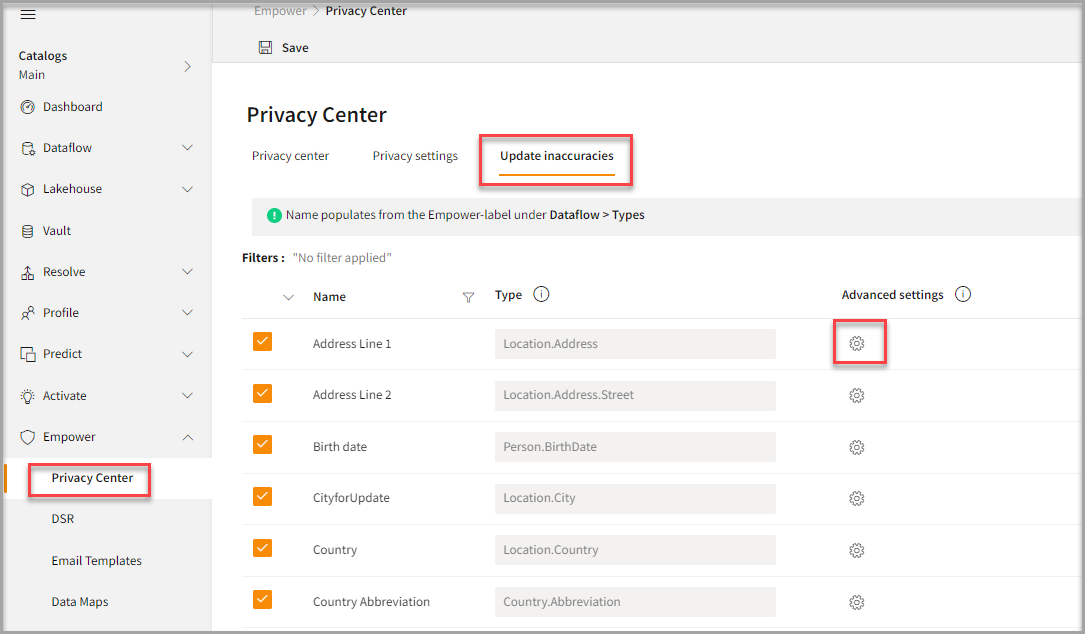This screenshot has height=634, width=1085.
Task: Select the Privacy center tab
Action: point(290,156)
